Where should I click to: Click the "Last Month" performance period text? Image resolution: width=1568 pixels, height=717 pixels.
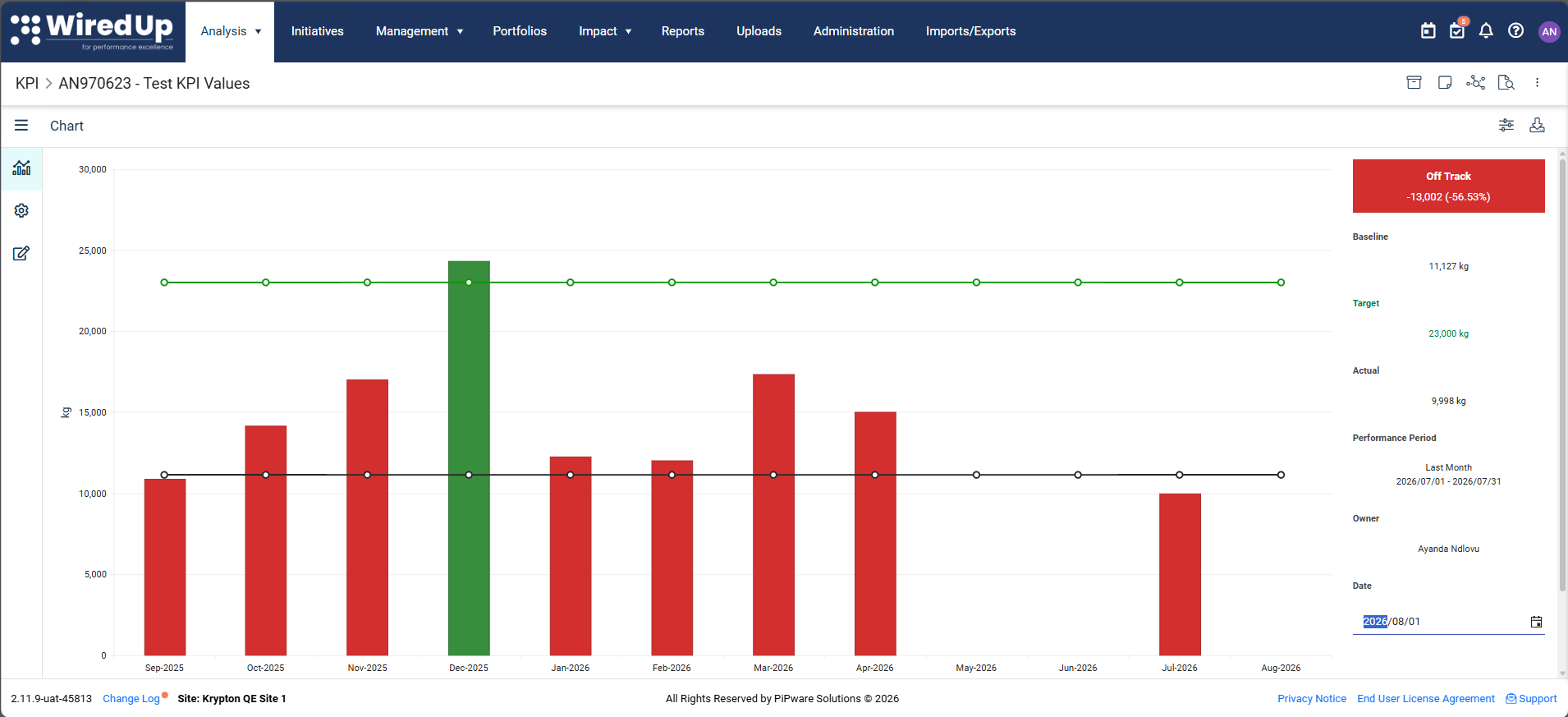1449,467
